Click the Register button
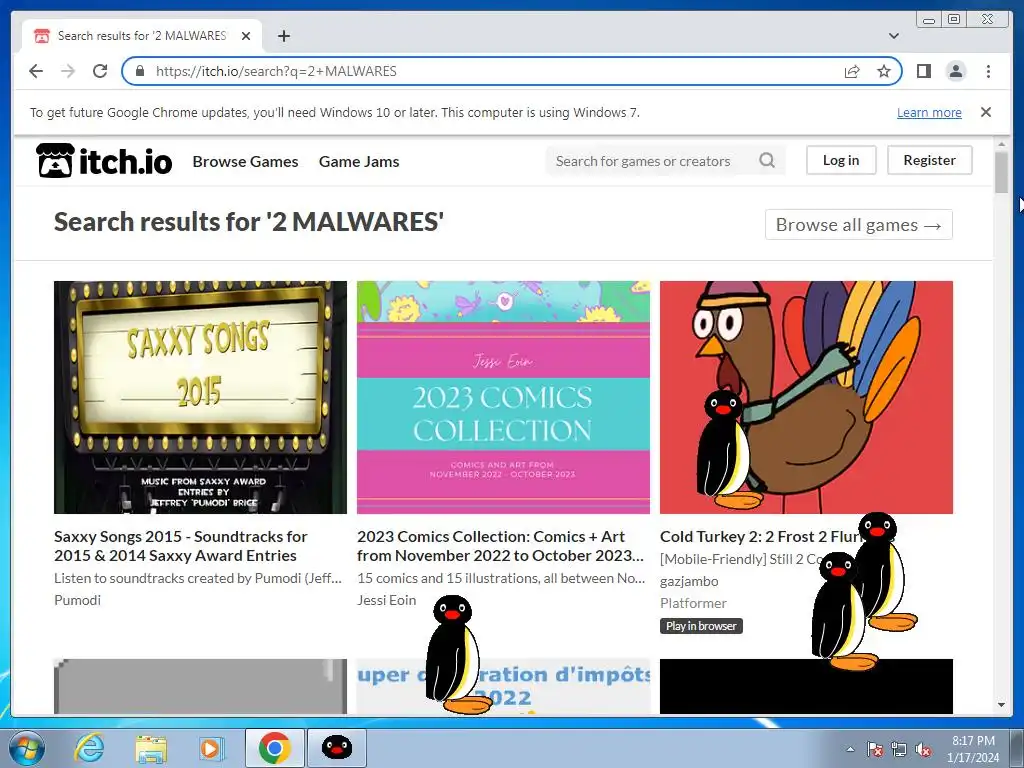 (x=929, y=160)
